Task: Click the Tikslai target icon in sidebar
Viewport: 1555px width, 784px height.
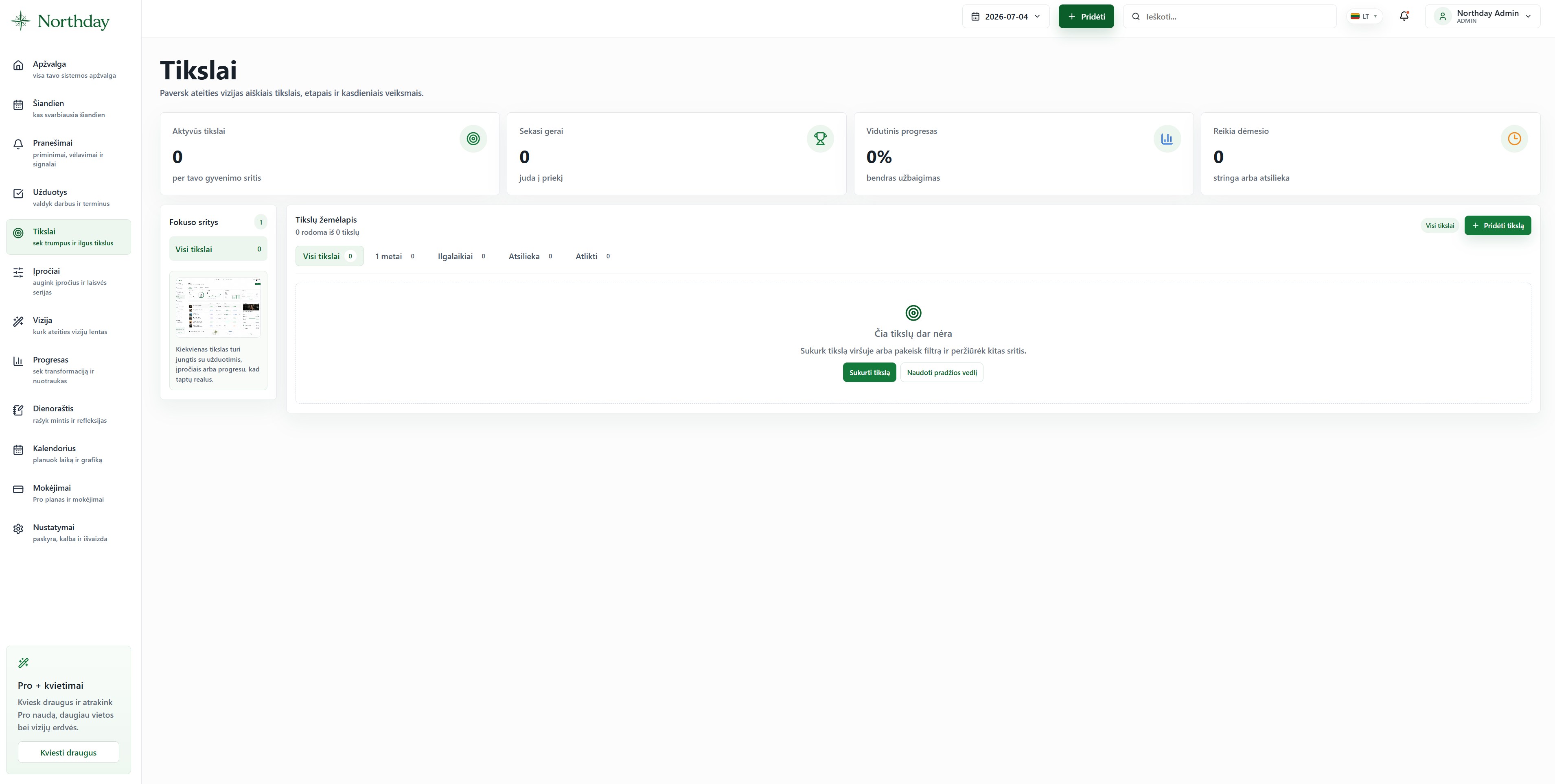Action: [18, 233]
